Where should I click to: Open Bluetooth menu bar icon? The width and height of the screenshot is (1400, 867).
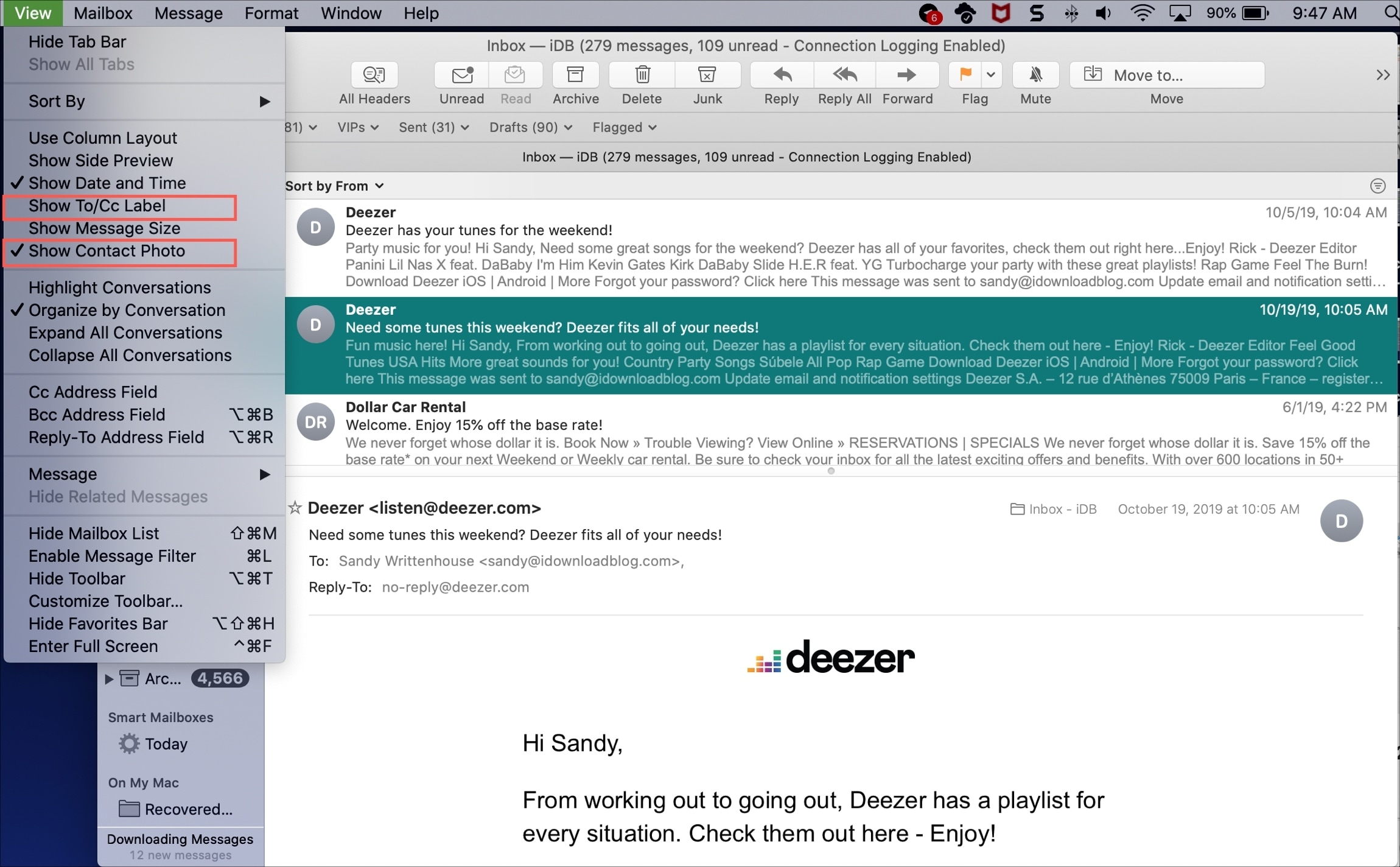pyautogui.click(x=1071, y=13)
